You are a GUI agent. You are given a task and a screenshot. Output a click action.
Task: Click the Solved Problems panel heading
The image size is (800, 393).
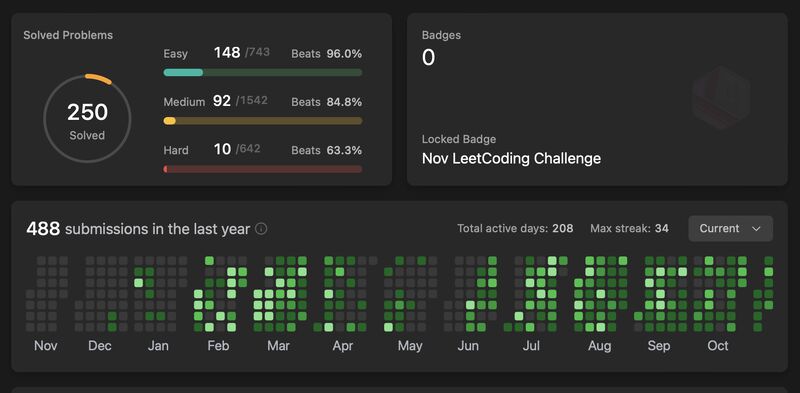click(68, 35)
